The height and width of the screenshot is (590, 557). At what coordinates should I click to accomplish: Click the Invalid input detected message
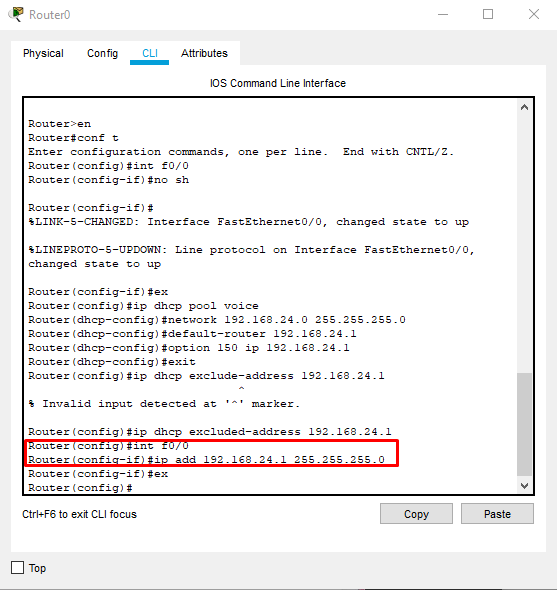tap(164, 404)
